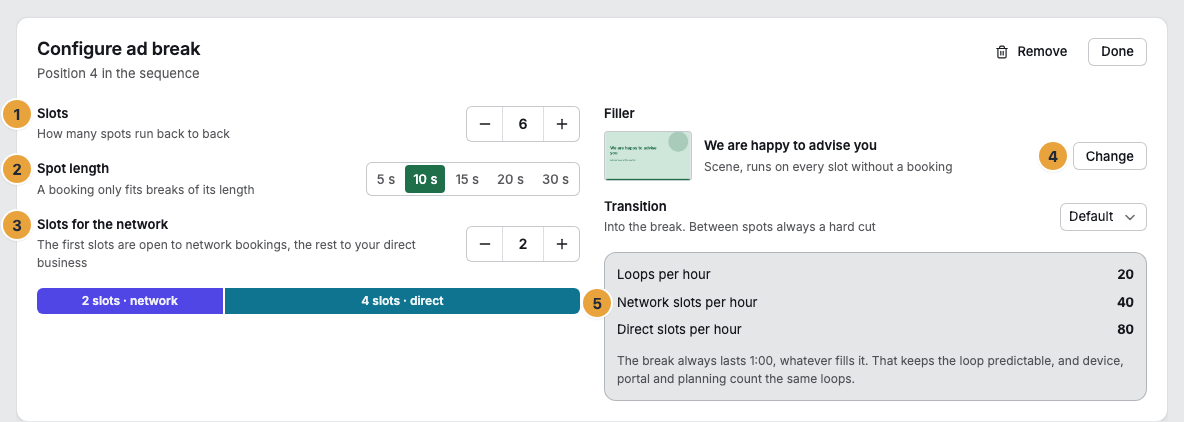The image size is (1184, 422).
Task: Click the Done button
Action: [x=1117, y=52]
